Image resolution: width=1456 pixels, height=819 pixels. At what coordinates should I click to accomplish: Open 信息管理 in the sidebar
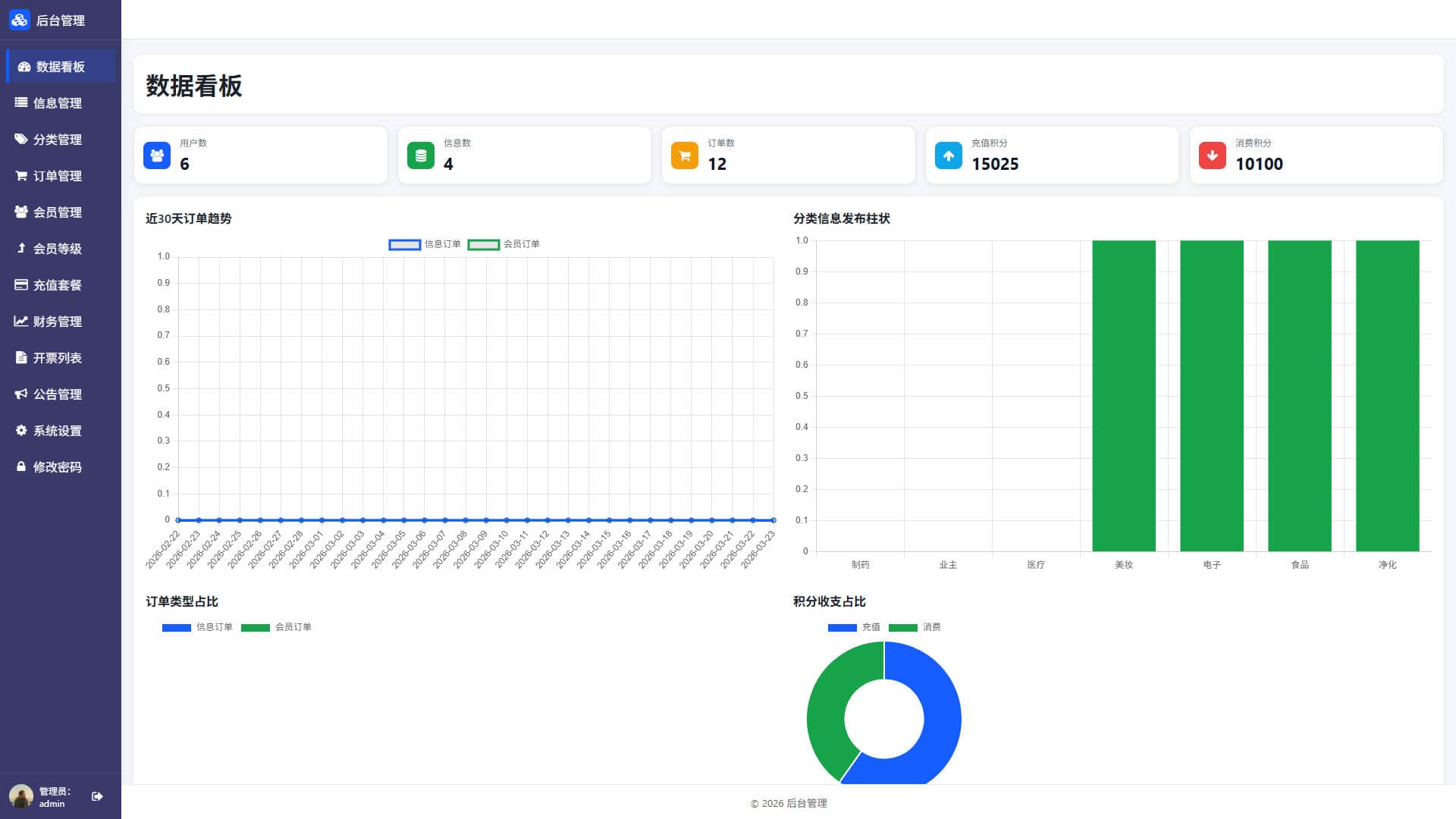coord(58,103)
